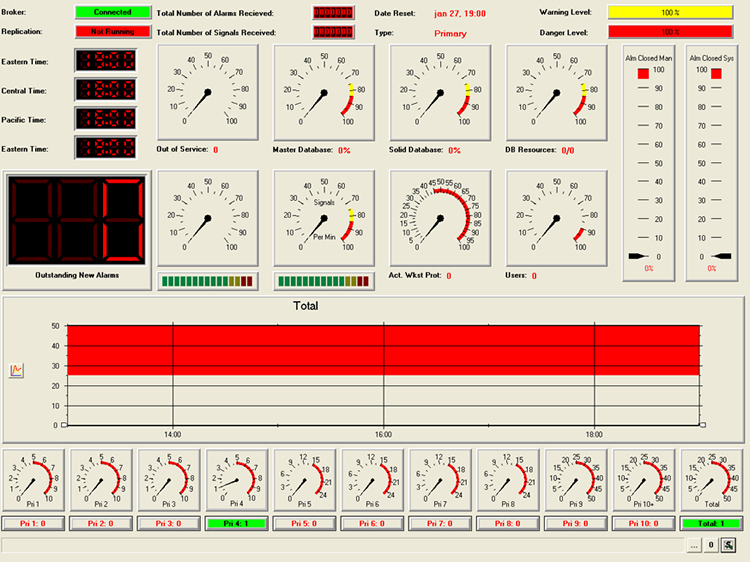Click the ellipsis button in status bar

(x=695, y=545)
